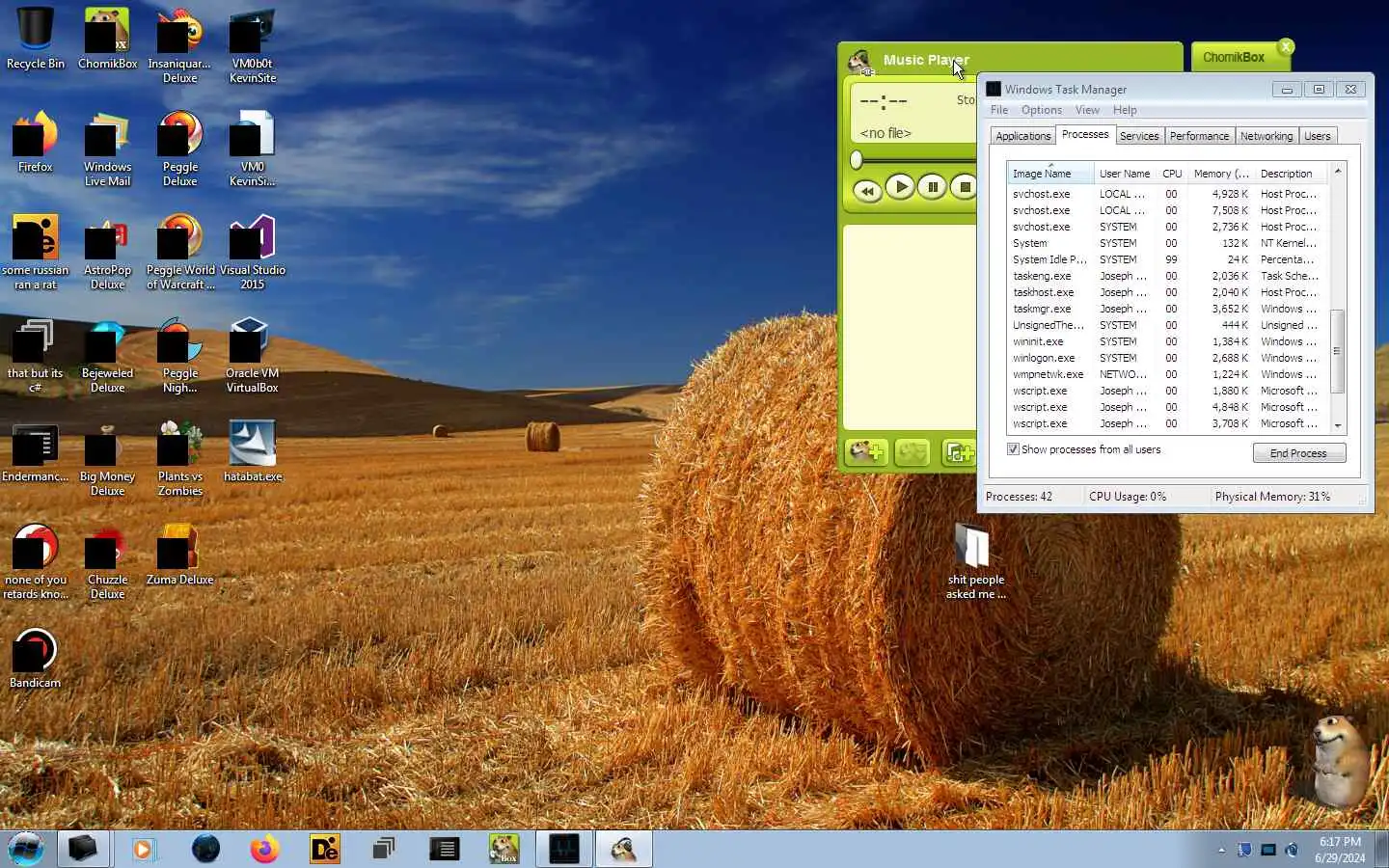1389x868 pixels.
Task: Sort by the User Name column header
Action: [x=1125, y=174]
